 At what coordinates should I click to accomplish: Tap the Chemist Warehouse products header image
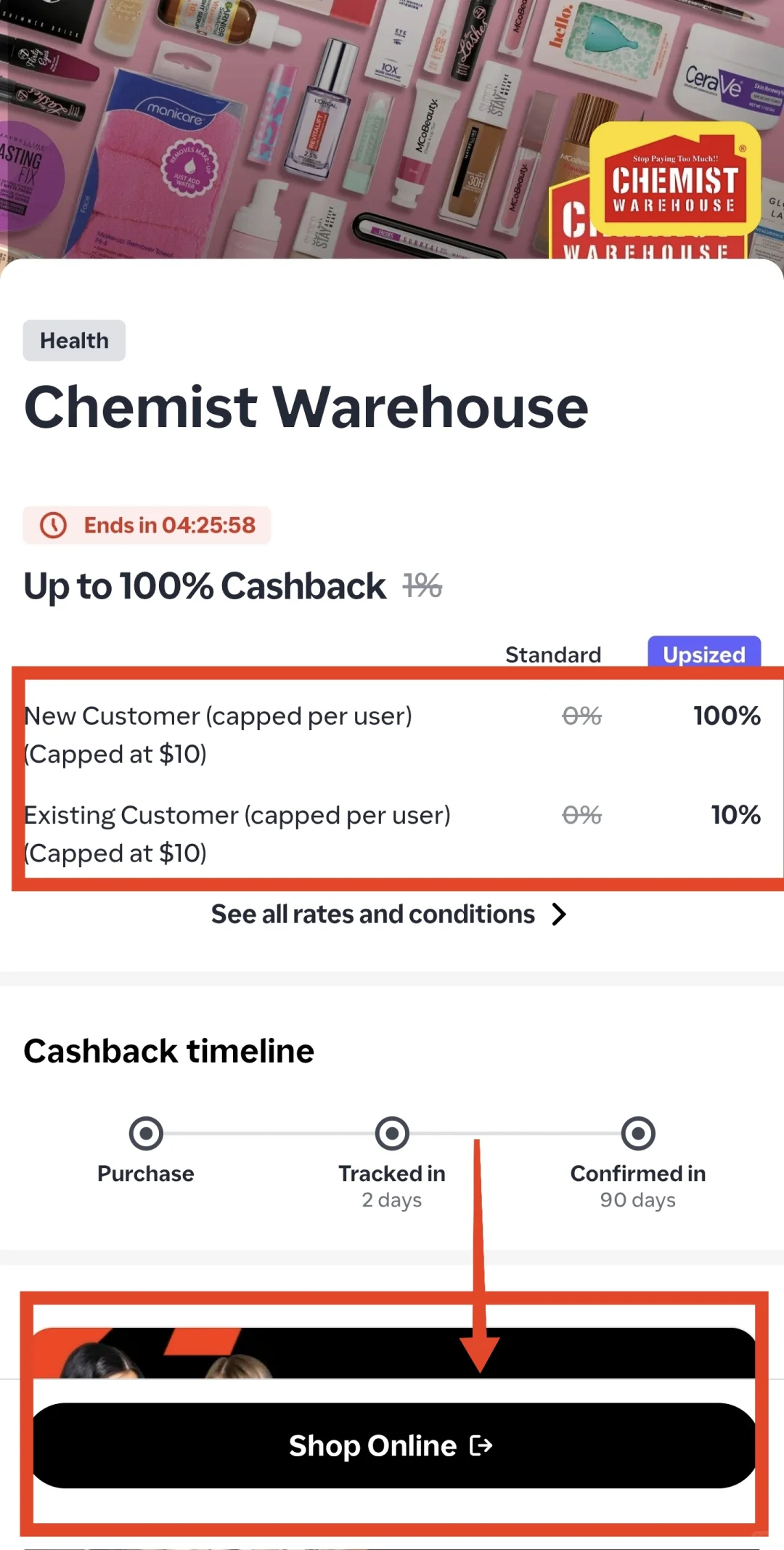pyautogui.click(x=392, y=129)
